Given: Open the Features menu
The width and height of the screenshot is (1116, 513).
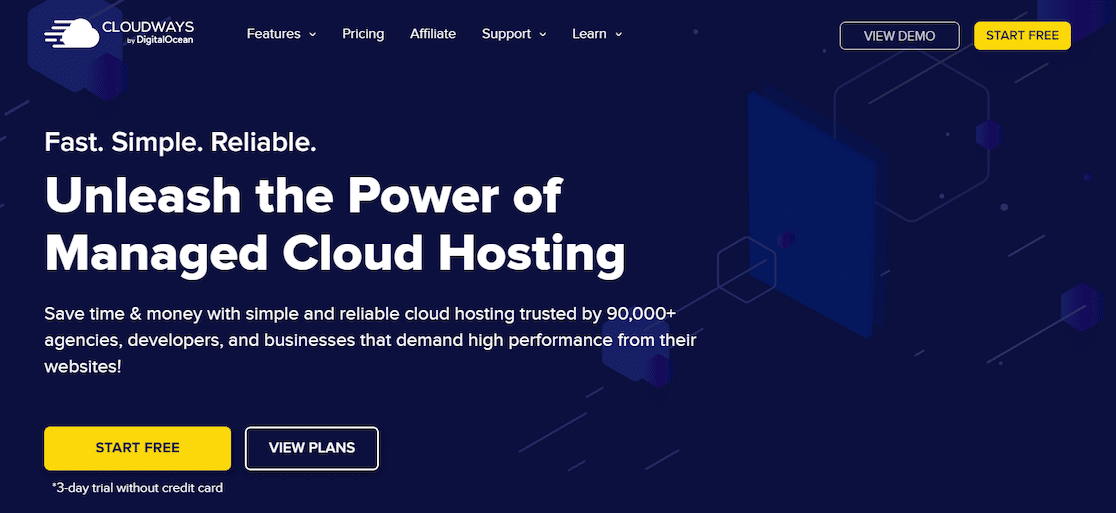Looking at the screenshot, I should pos(273,34).
